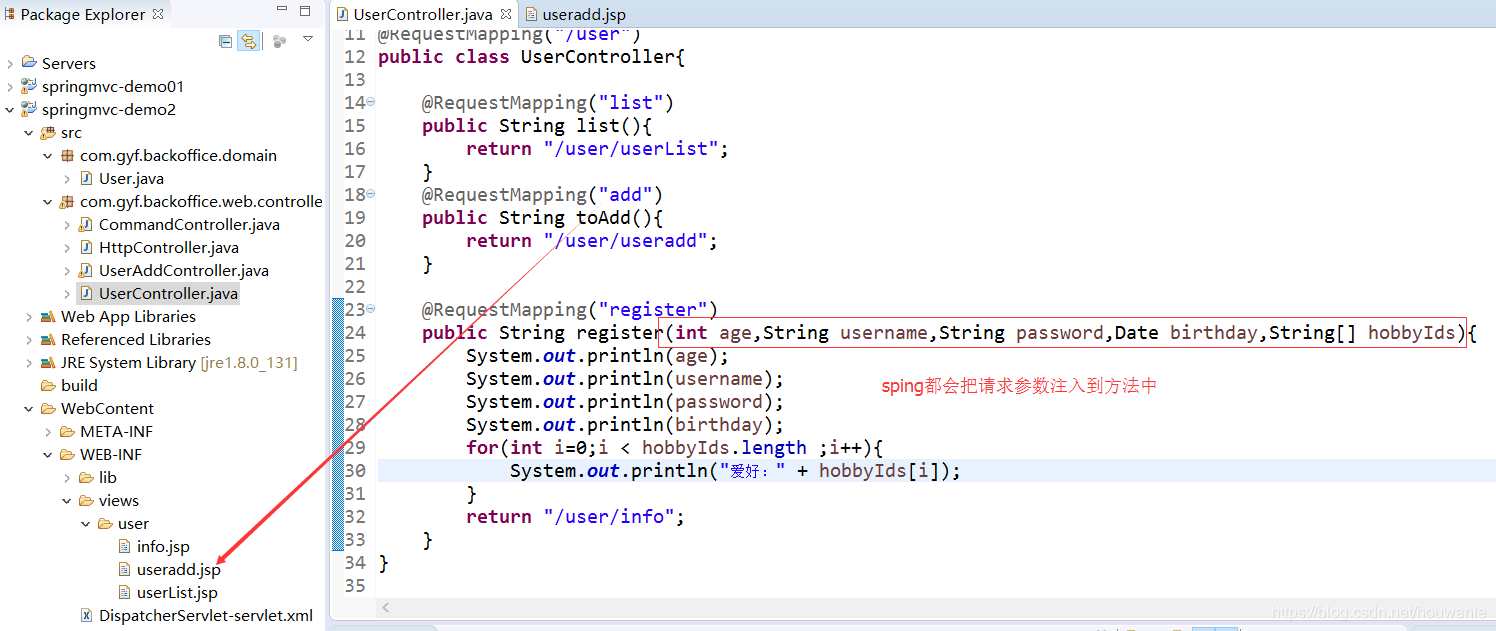1496x631 pixels.
Task: Close the Package Explorer view tab
Action: 158,14
